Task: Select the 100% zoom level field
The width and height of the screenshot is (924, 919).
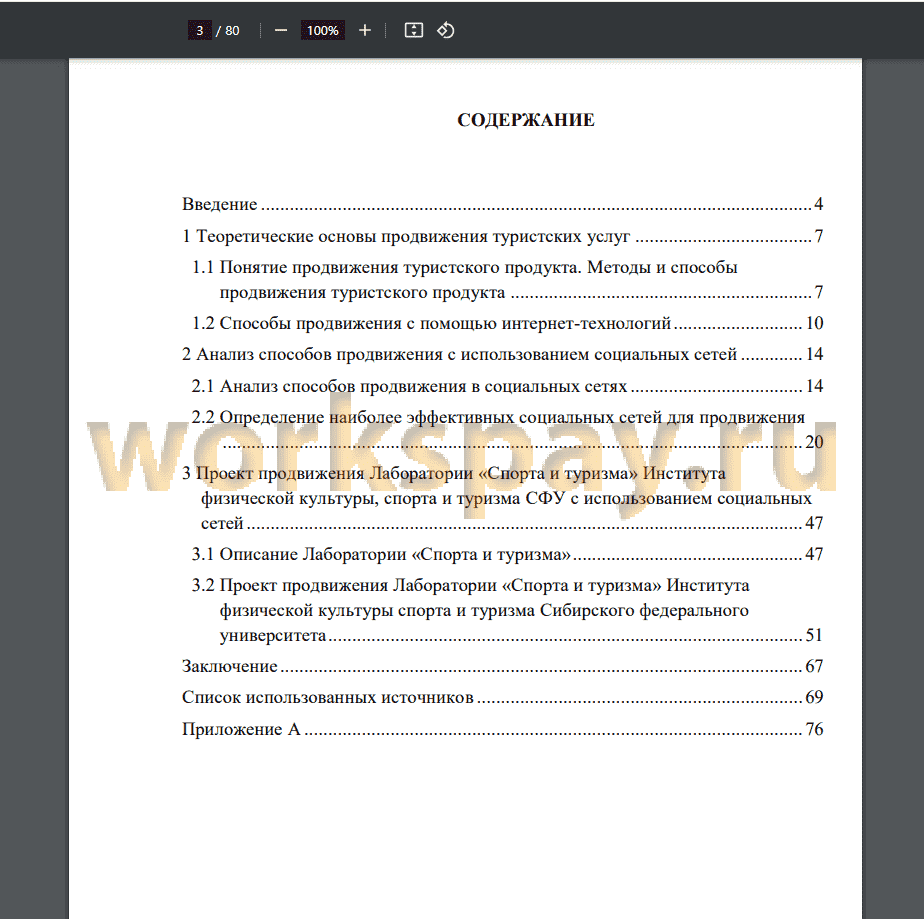Action: point(323,31)
